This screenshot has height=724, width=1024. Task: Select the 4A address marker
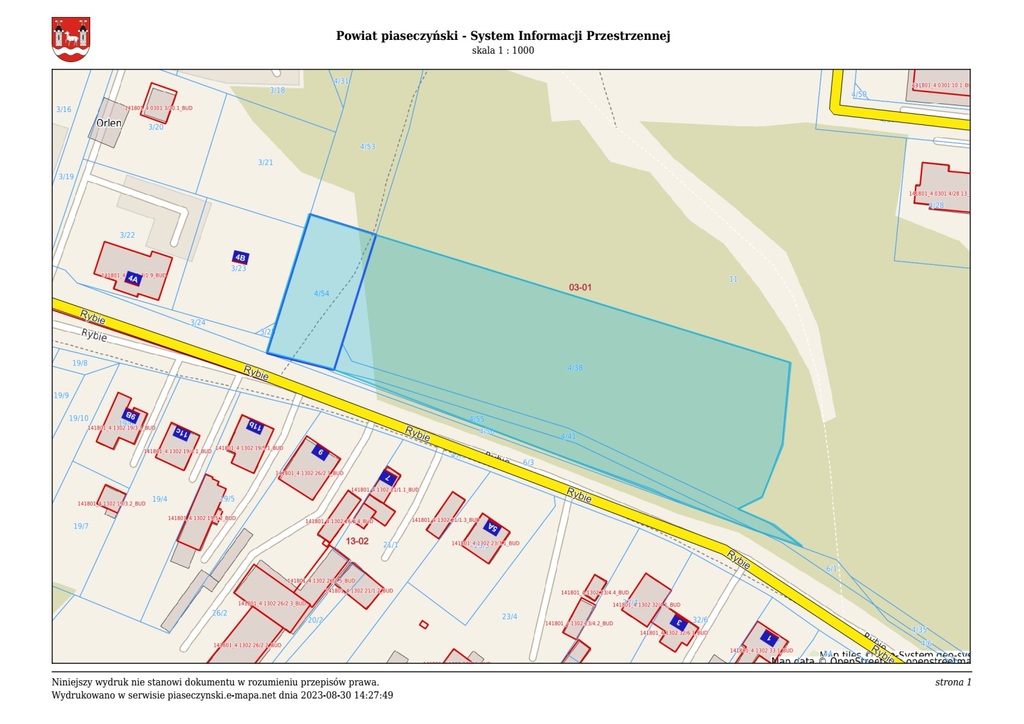point(132,279)
